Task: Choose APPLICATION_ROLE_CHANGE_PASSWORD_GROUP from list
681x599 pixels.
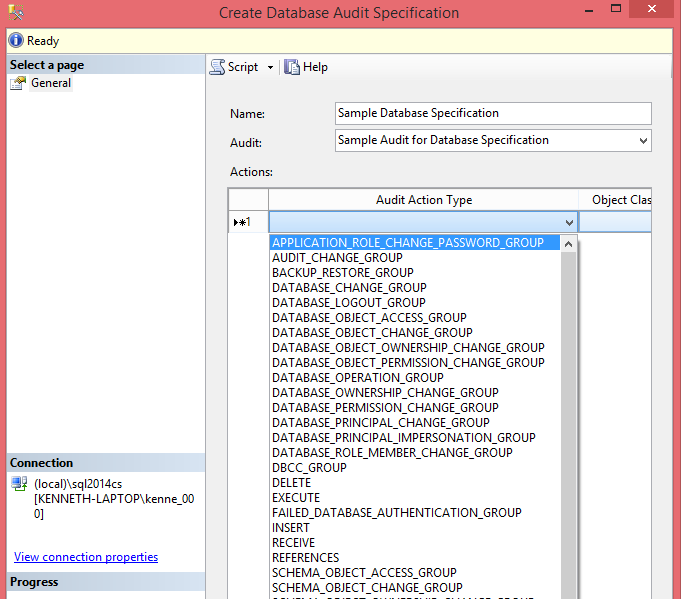Action: (408, 243)
